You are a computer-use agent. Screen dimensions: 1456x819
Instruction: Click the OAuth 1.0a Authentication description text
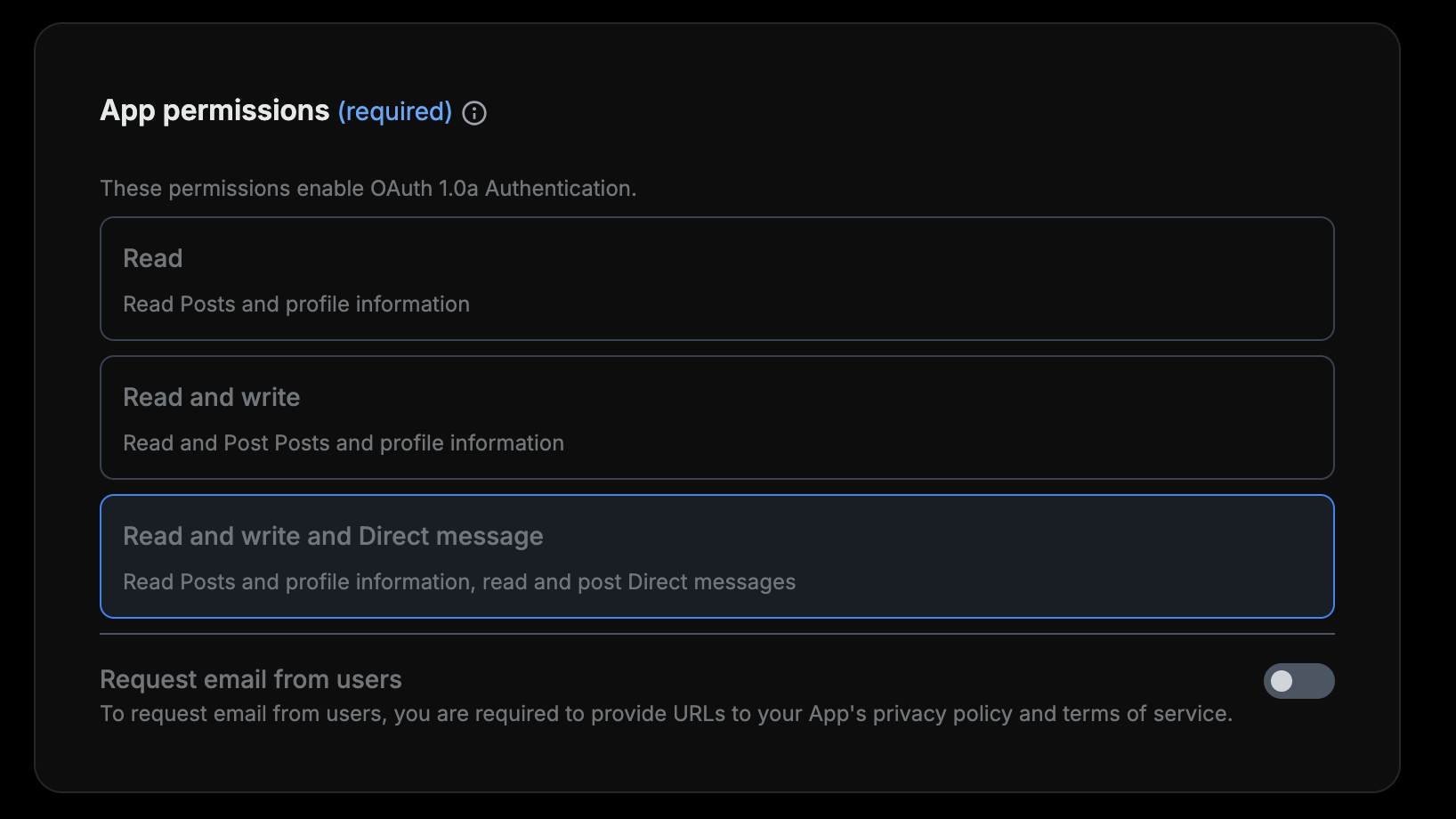368,189
